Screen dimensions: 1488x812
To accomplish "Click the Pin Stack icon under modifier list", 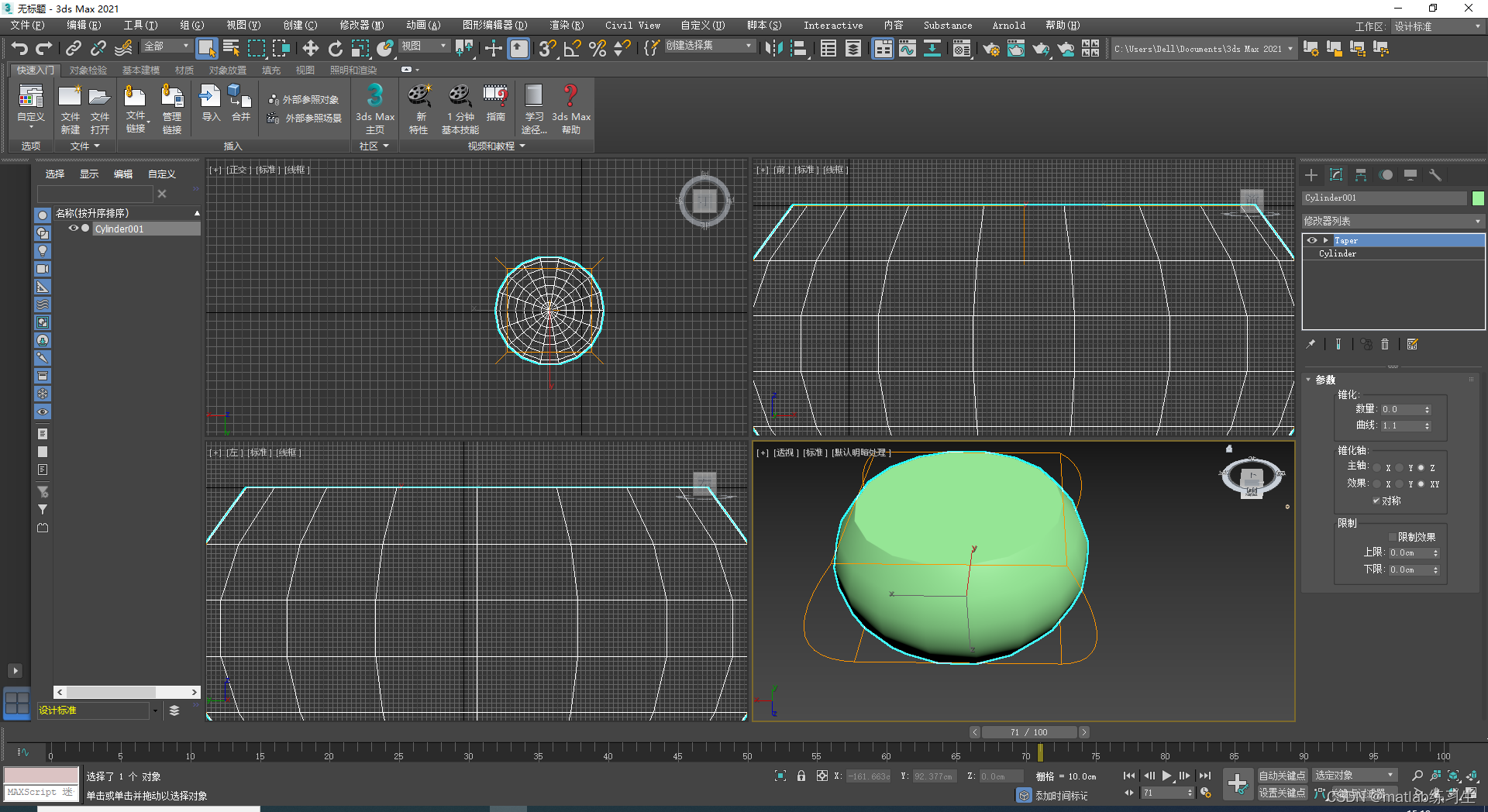I will tap(1311, 344).
